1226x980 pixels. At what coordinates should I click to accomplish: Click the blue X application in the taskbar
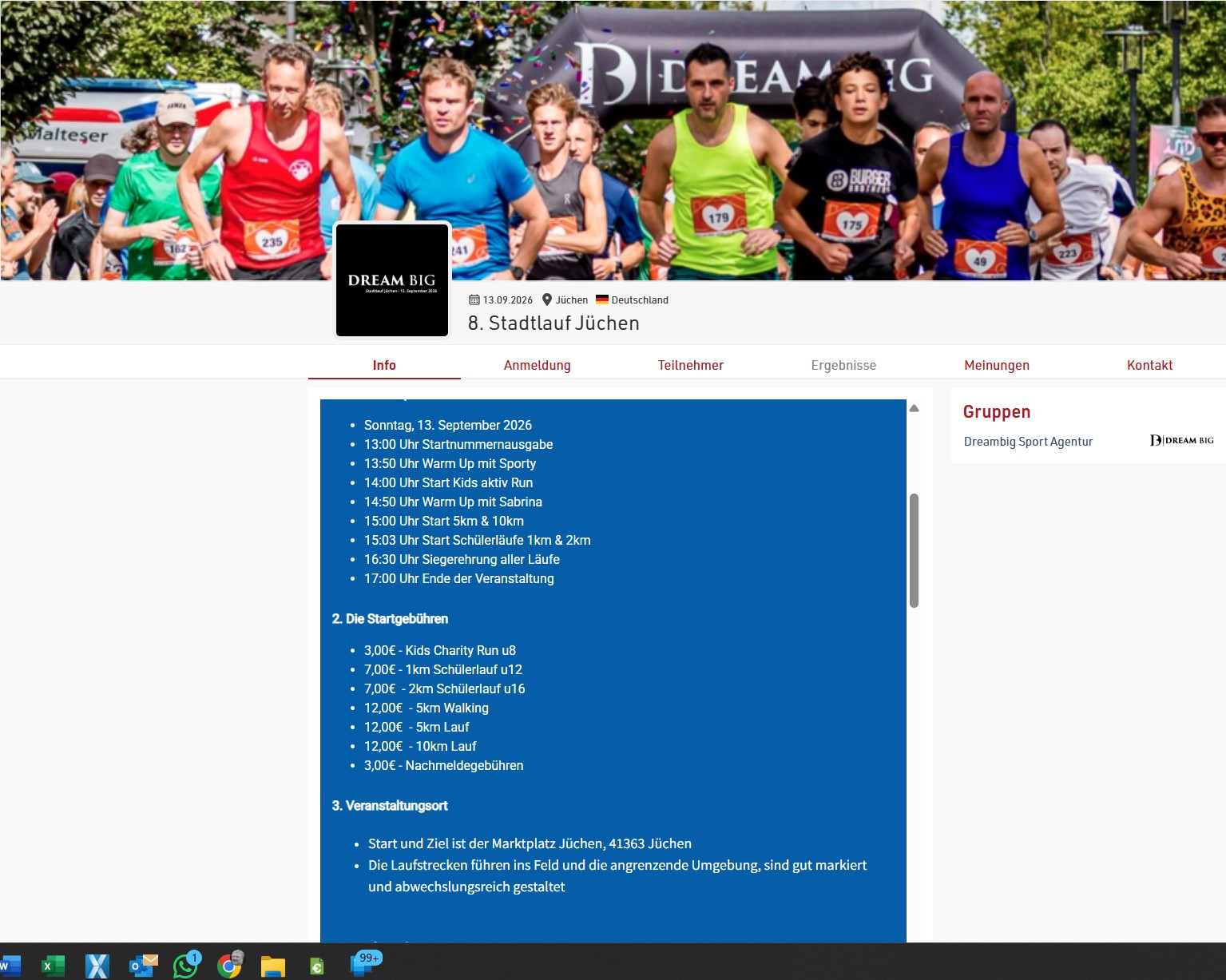(97, 966)
